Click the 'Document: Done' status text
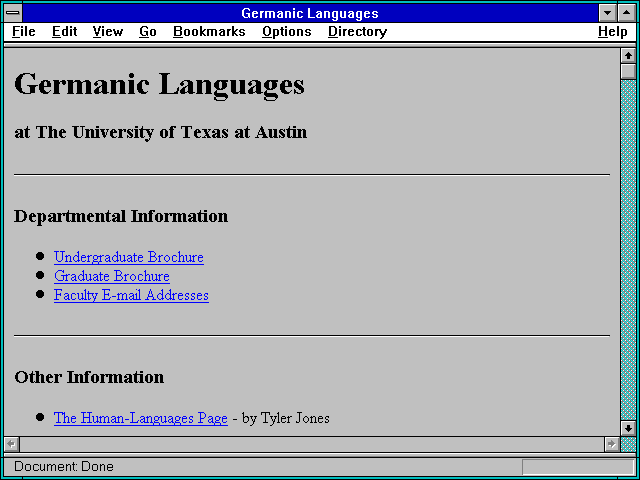 pos(64,467)
